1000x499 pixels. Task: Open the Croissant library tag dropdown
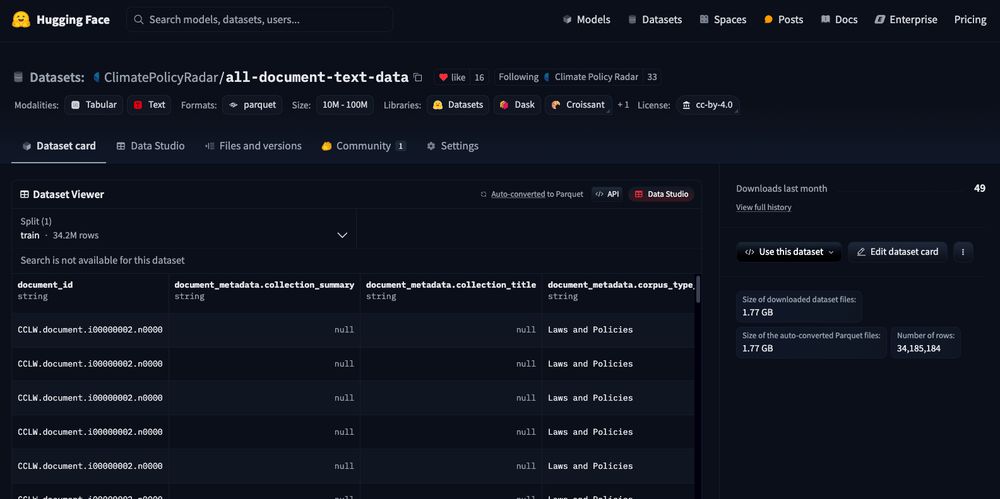pos(578,105)
